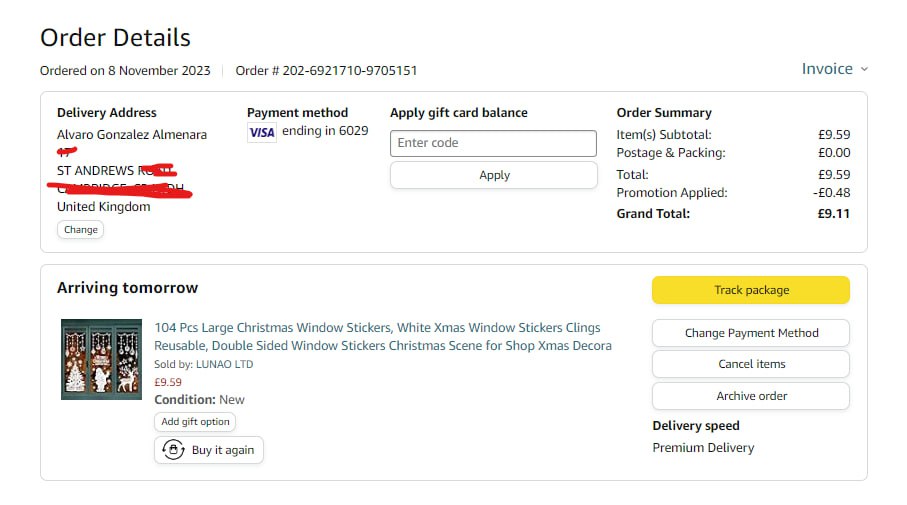Click the LUNAO LTD seller name
907x505 pixels.
point(225,364)
